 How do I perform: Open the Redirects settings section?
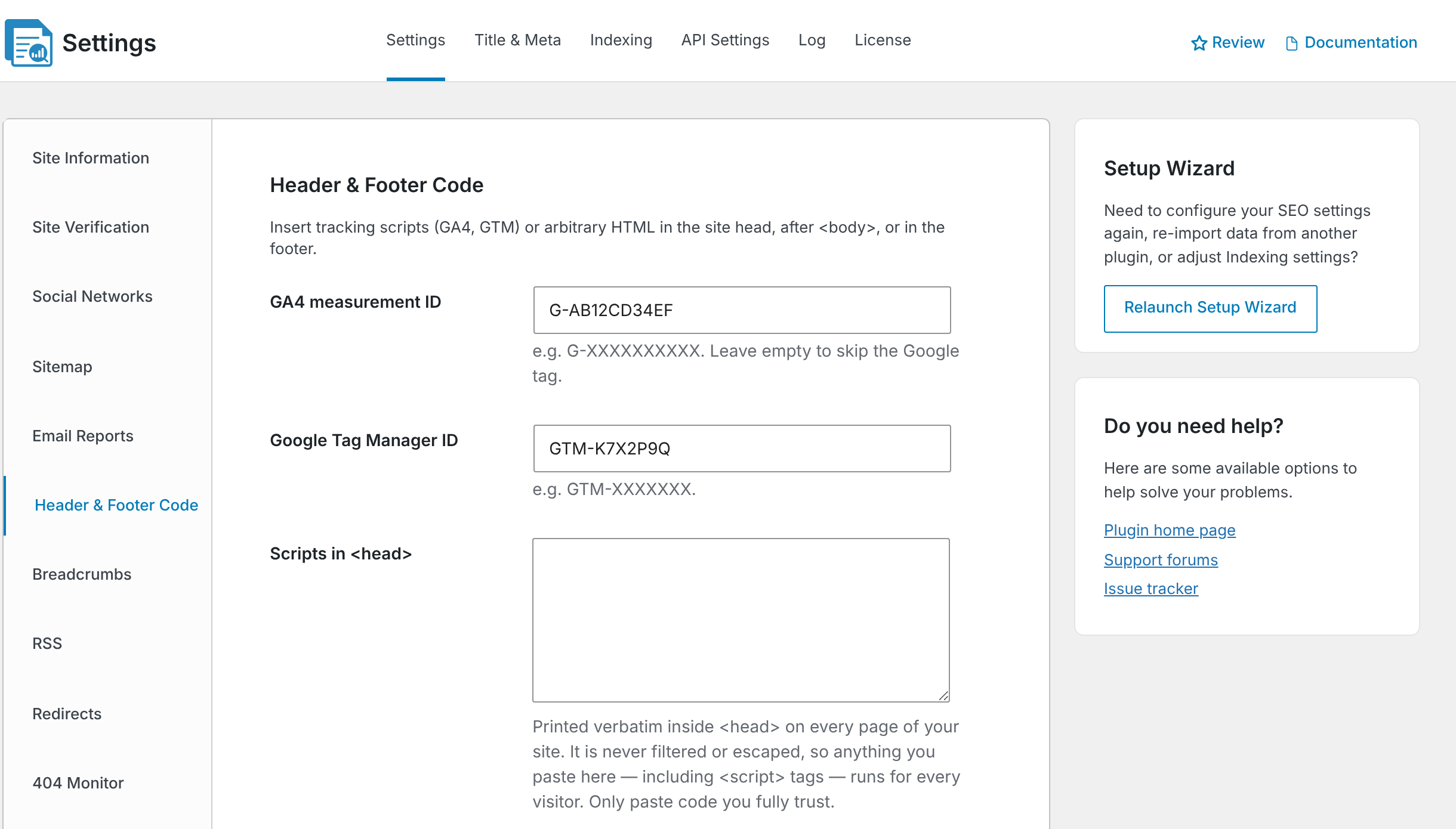point(67,714)
